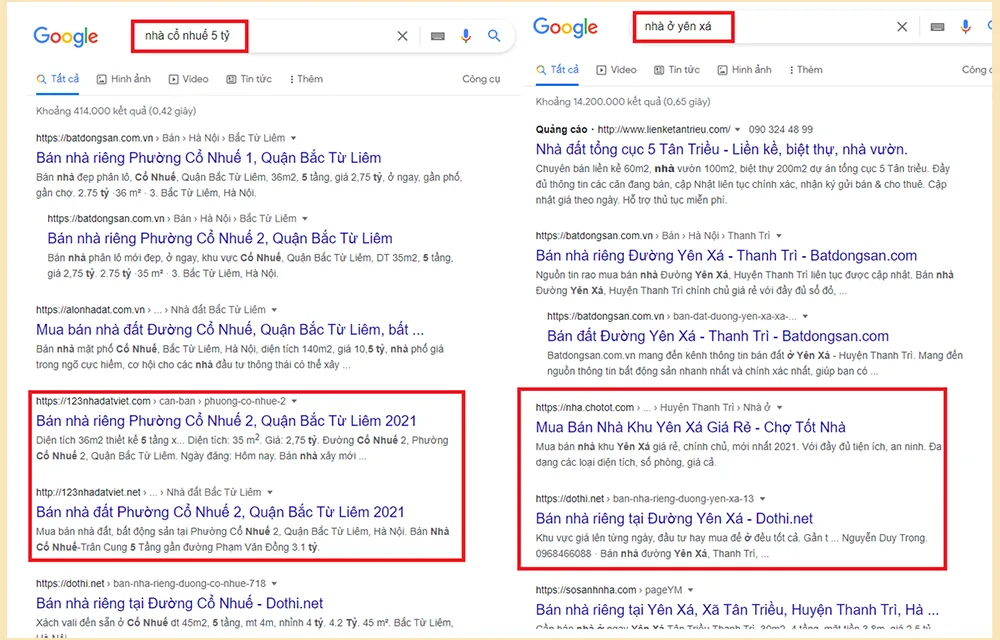Click the Google logo in left window
This screenshot has width=1000, height=640.
pos(66,36)
